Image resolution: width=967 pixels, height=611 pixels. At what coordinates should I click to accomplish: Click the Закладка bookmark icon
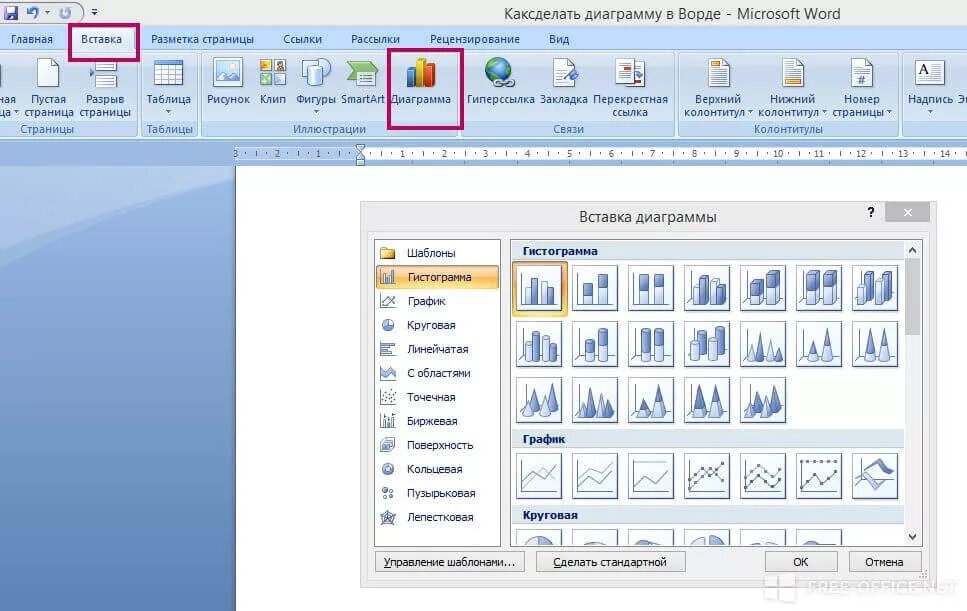[564, 81]
